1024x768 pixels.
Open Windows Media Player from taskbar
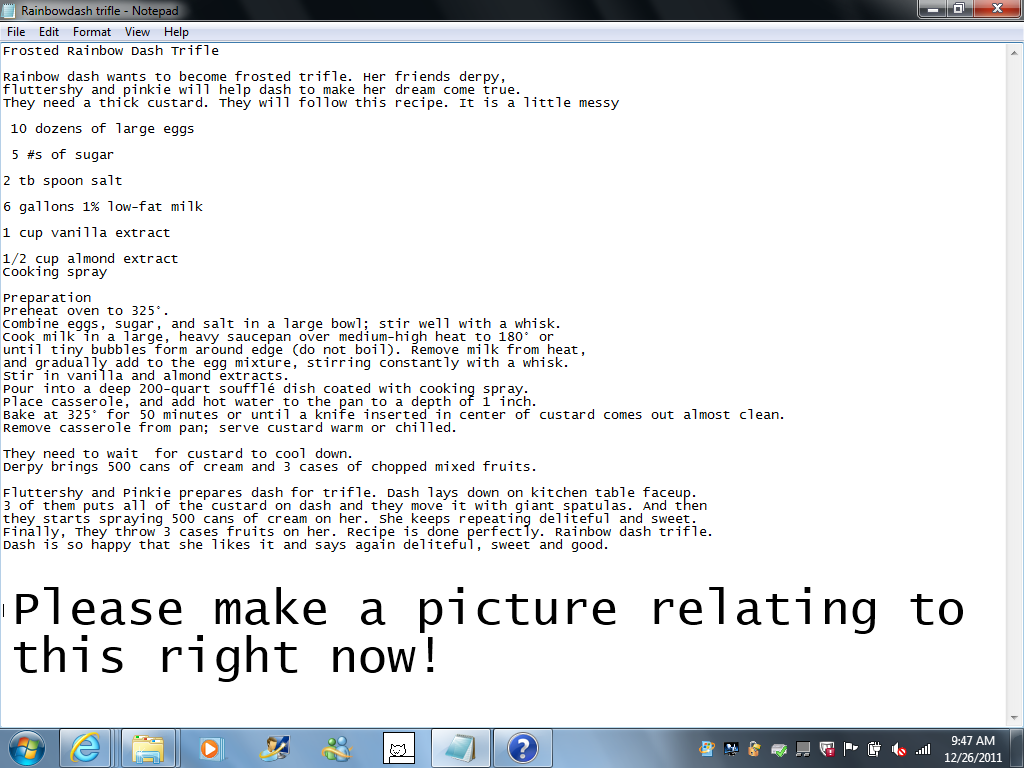(x=211, y=748)
